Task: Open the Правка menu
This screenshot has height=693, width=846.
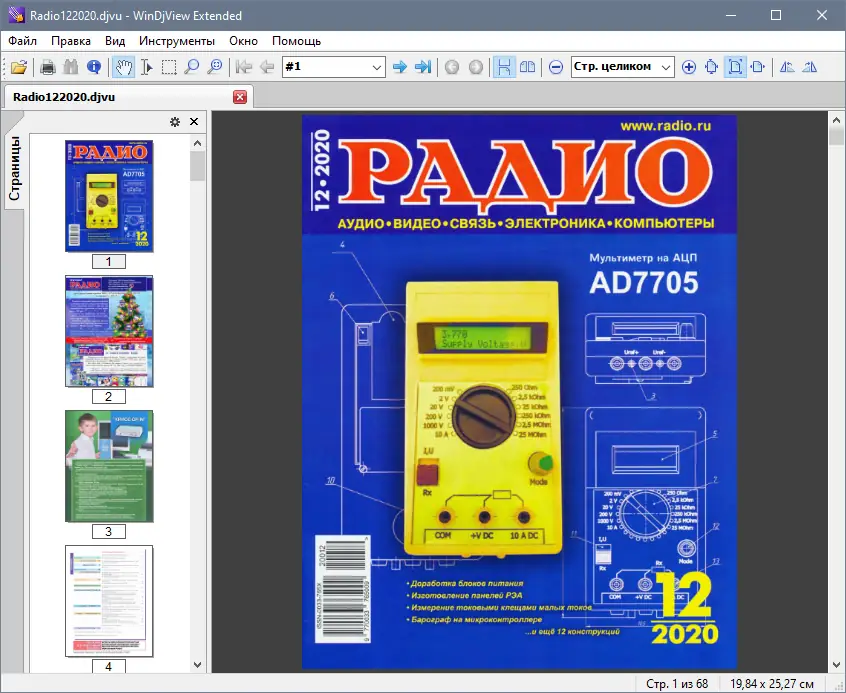Action: click(71, 41)
